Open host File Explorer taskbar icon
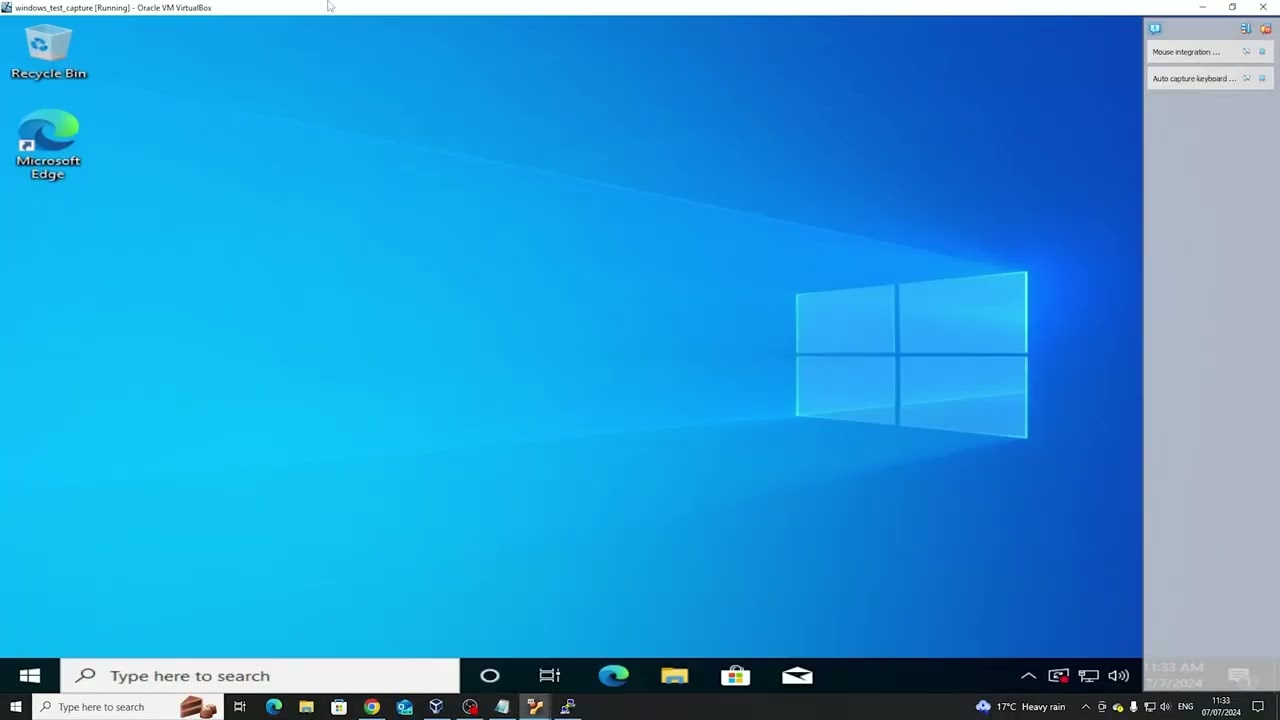The height and width of the screenshot is (720, 1280). [306, 707]
